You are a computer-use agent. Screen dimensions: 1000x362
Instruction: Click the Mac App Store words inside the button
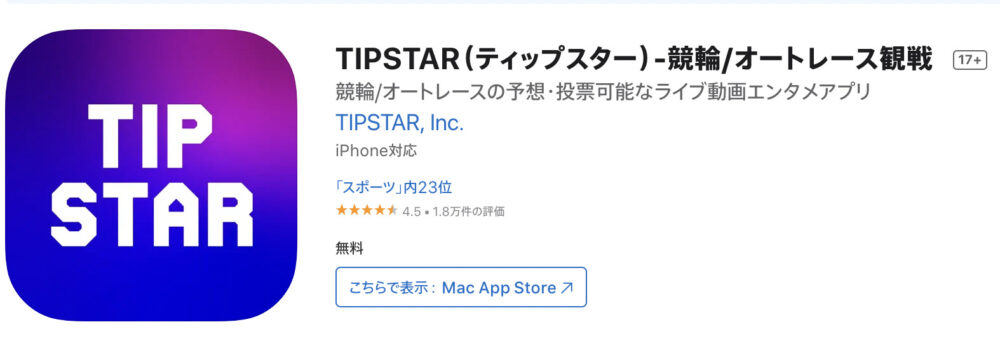[x=499, y=287]
